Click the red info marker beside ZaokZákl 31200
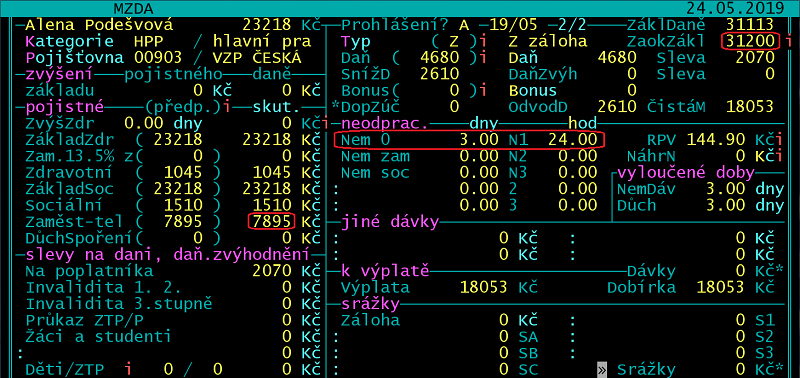Viewport: 800px width, 378px height. coord(789,40)
